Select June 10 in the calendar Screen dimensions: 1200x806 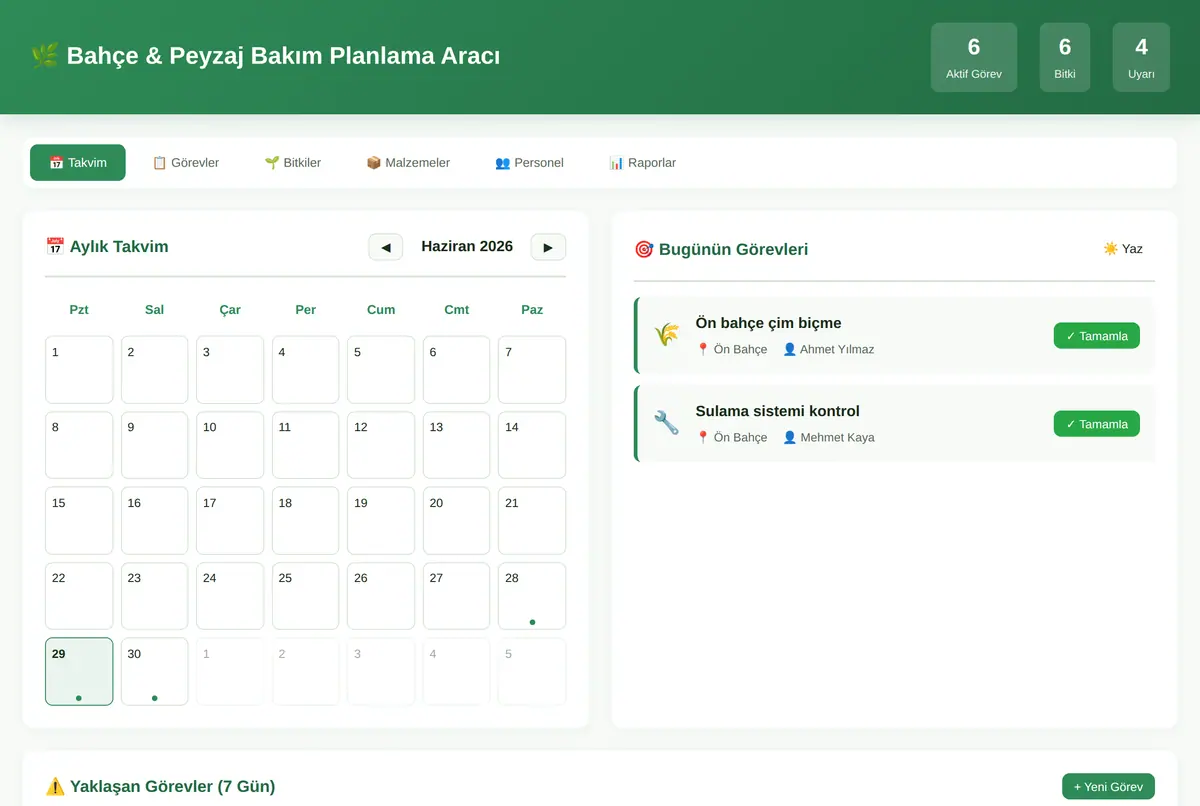click(230, 445)
